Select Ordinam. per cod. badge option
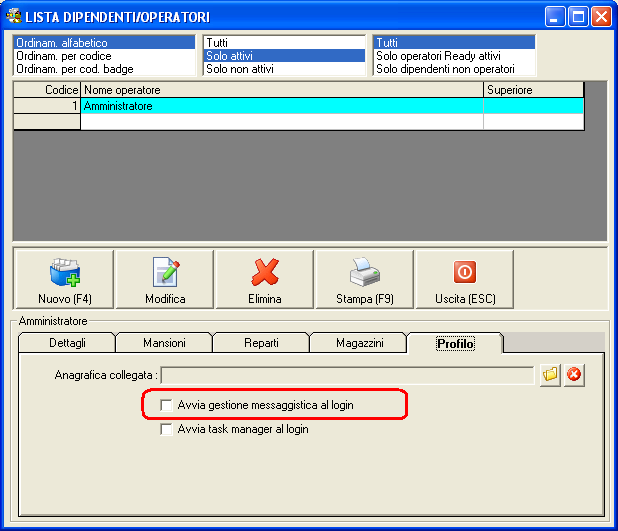The width and height of the screenshot is (618, 531). click(x=104, y=69)
